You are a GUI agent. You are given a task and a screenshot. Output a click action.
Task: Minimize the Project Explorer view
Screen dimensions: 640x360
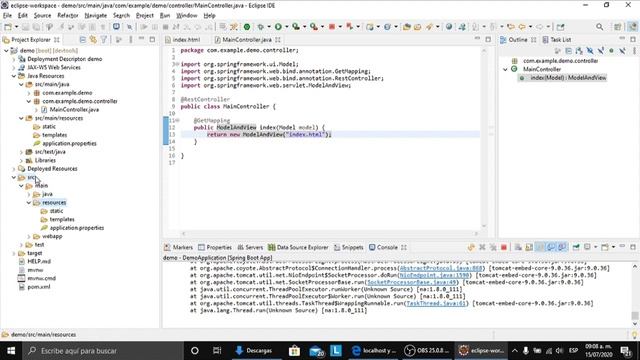pyautogui.click(x=142, y=39)
